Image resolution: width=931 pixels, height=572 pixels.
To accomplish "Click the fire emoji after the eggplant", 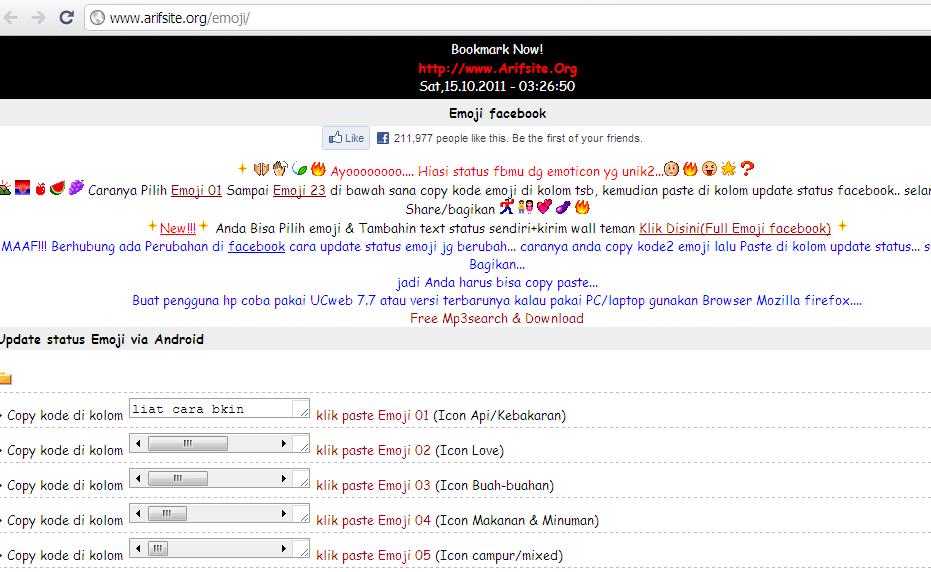I will click(x=582, y=207).
